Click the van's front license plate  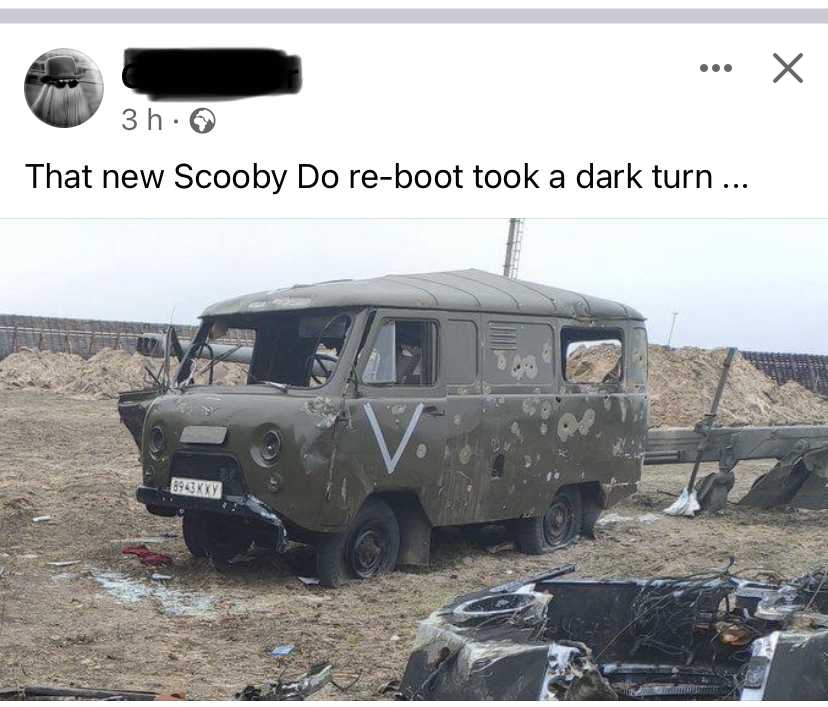pyautogui.click(x=196, y=488)
